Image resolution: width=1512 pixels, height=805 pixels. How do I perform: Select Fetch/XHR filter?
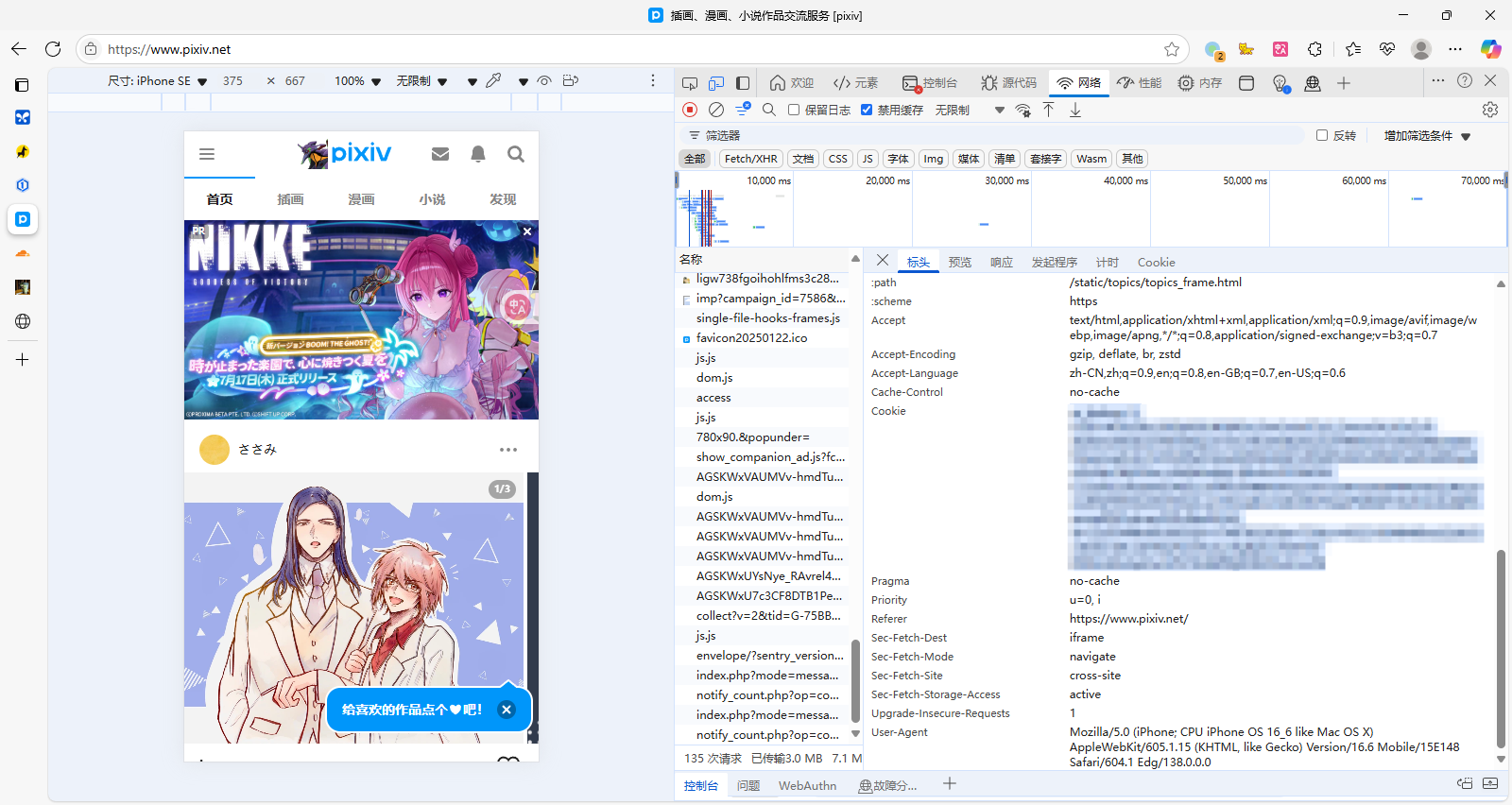coord(751,159)
